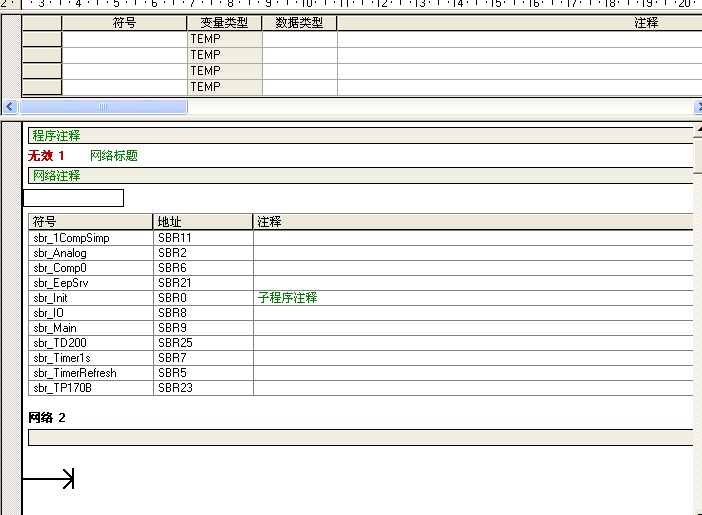
Task: Click the 网络注释 comment field
Action: (360, 176)
